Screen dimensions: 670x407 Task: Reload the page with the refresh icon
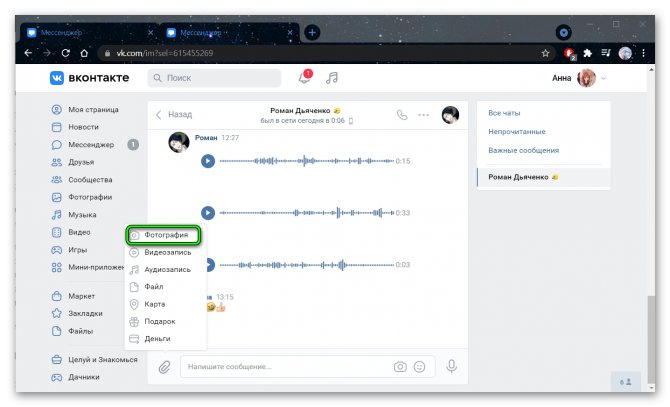click(x=65, y=53)
